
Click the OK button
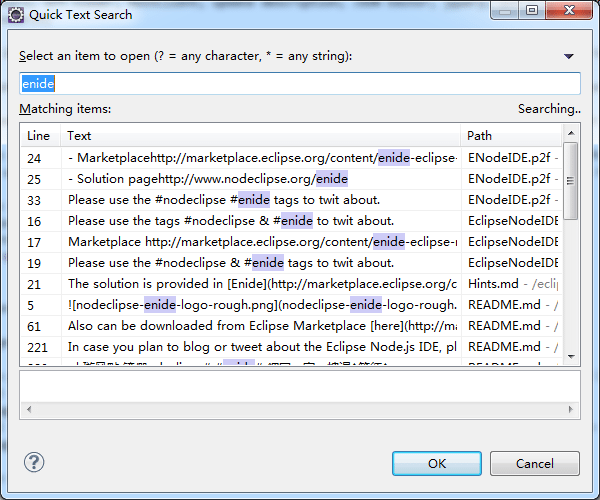click(437, 464)
